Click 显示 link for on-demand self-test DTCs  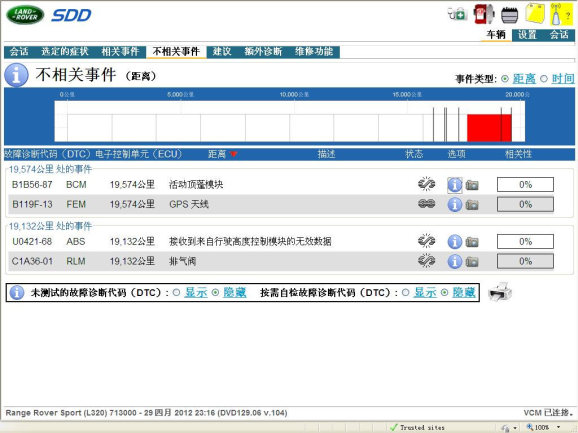click(425, 293)
